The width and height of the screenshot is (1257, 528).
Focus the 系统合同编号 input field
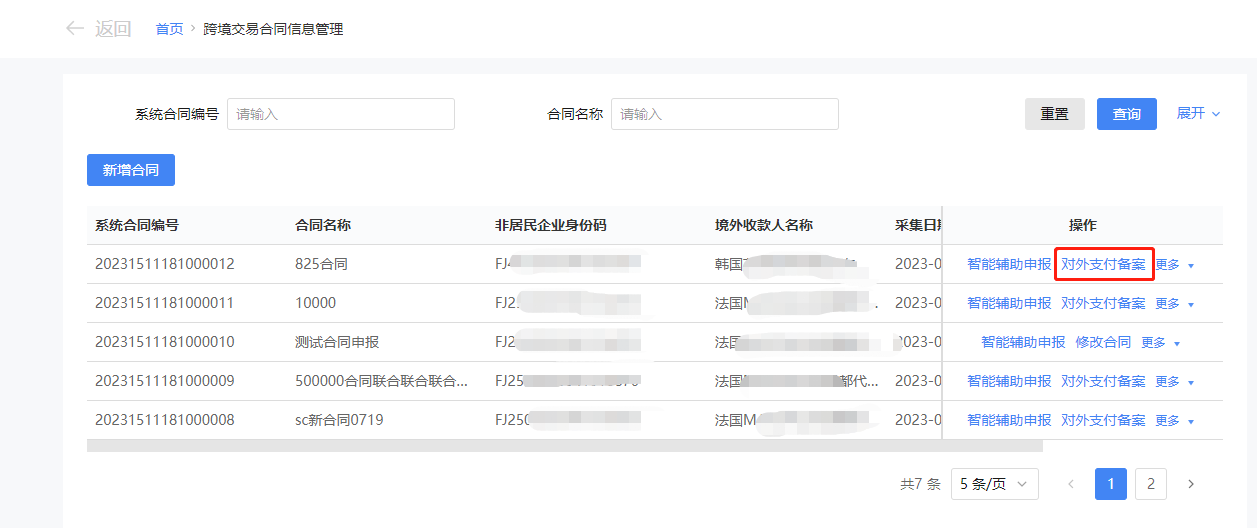pos(340,114)
